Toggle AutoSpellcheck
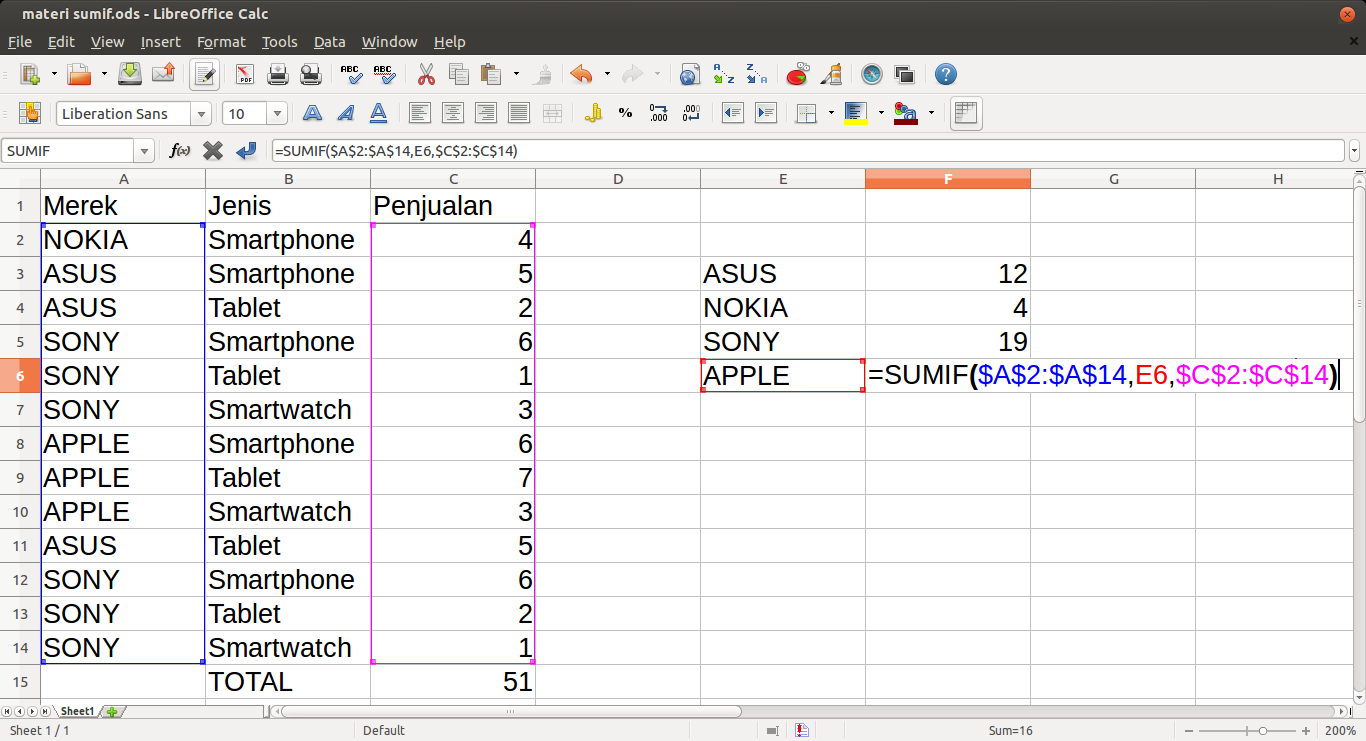This screenshot has width=1366, height=741. [x=384, y=74]
